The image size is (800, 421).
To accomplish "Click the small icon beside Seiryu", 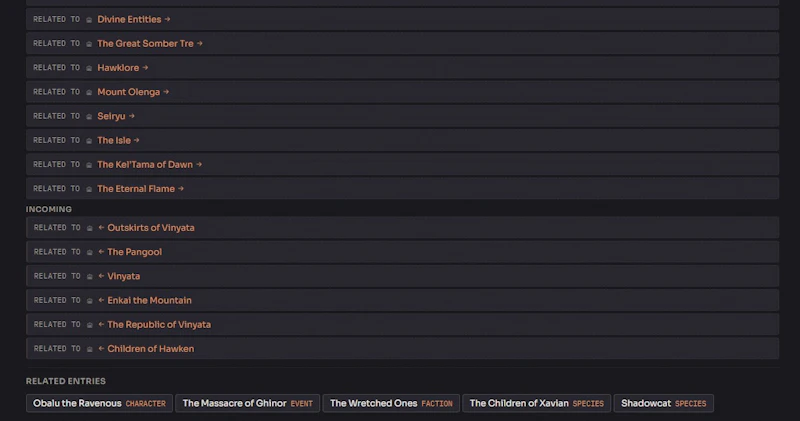I will [89, 117].
